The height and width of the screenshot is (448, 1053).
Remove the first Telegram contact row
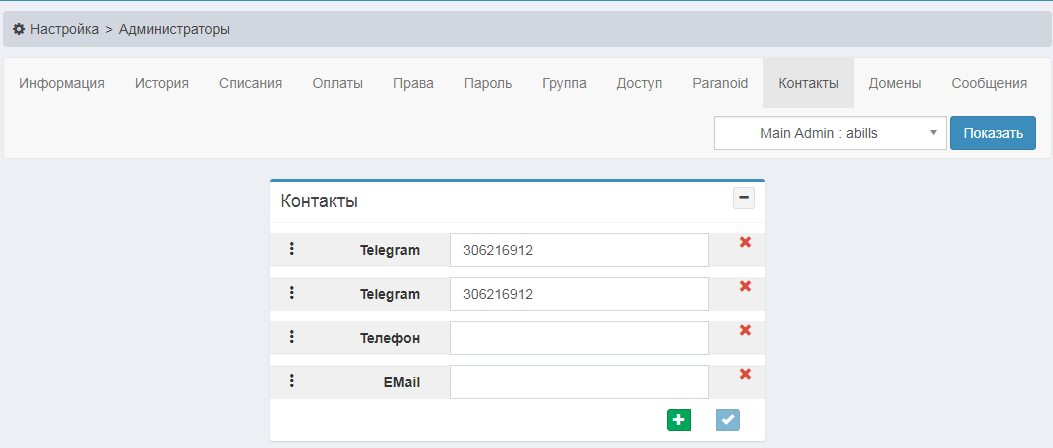tap(745, 242)
